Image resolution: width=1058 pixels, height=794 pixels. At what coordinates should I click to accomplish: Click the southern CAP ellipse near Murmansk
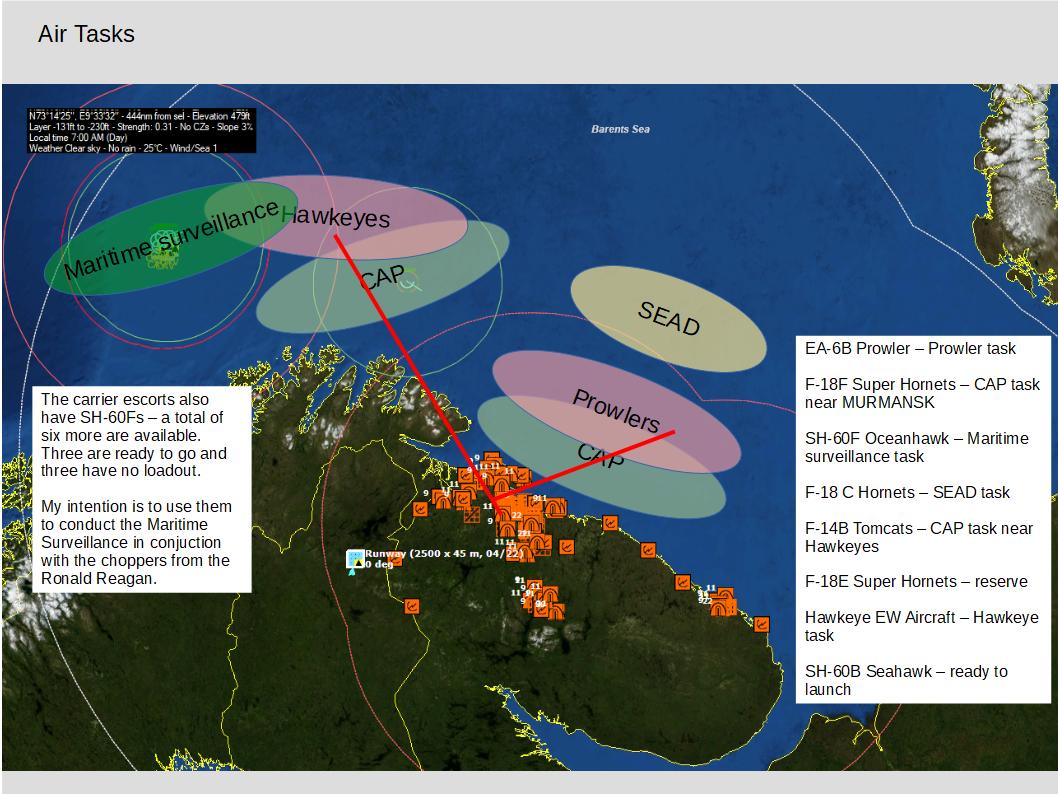click(x=602, y=457)
